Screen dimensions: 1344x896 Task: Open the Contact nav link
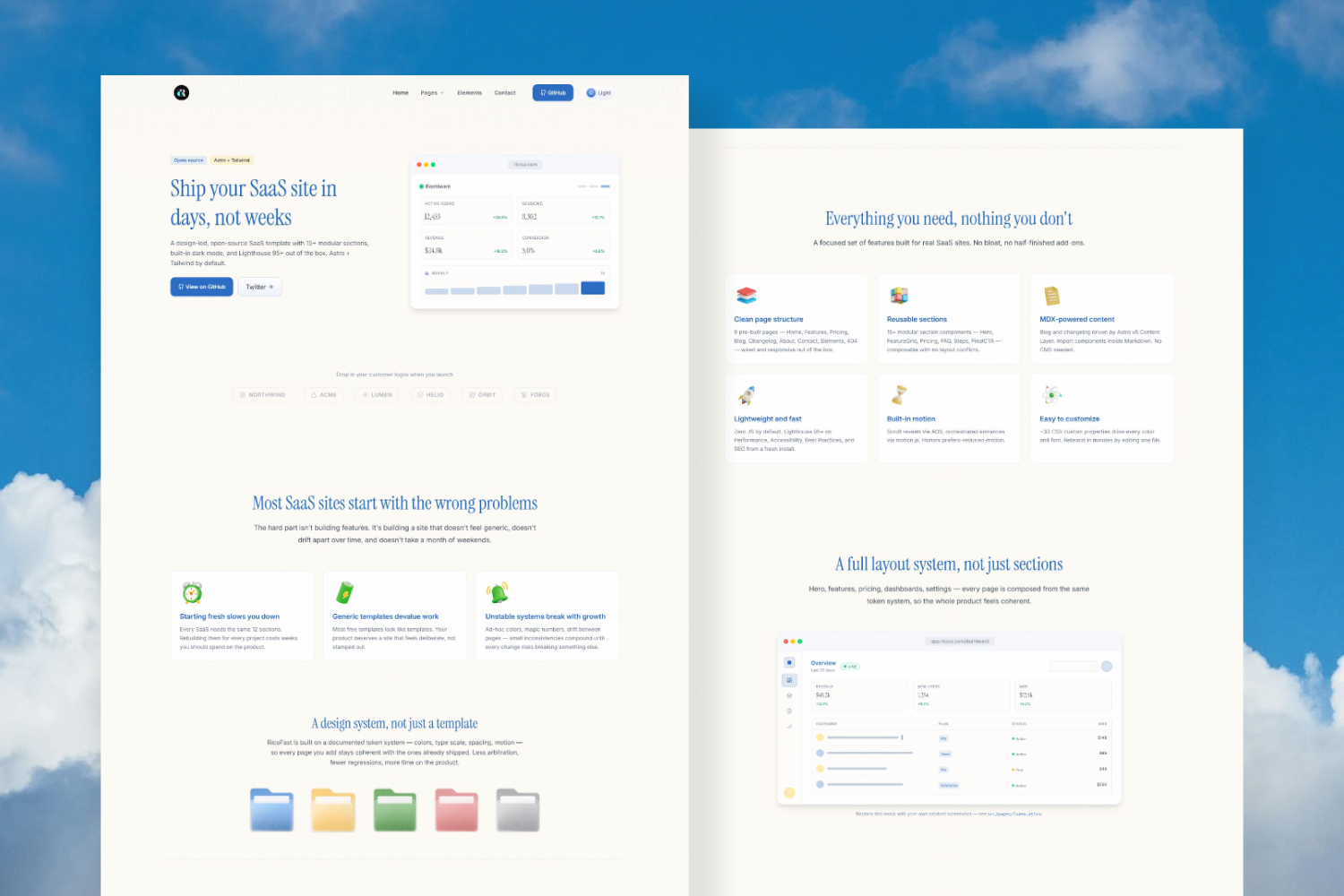(x=505, y=93)
